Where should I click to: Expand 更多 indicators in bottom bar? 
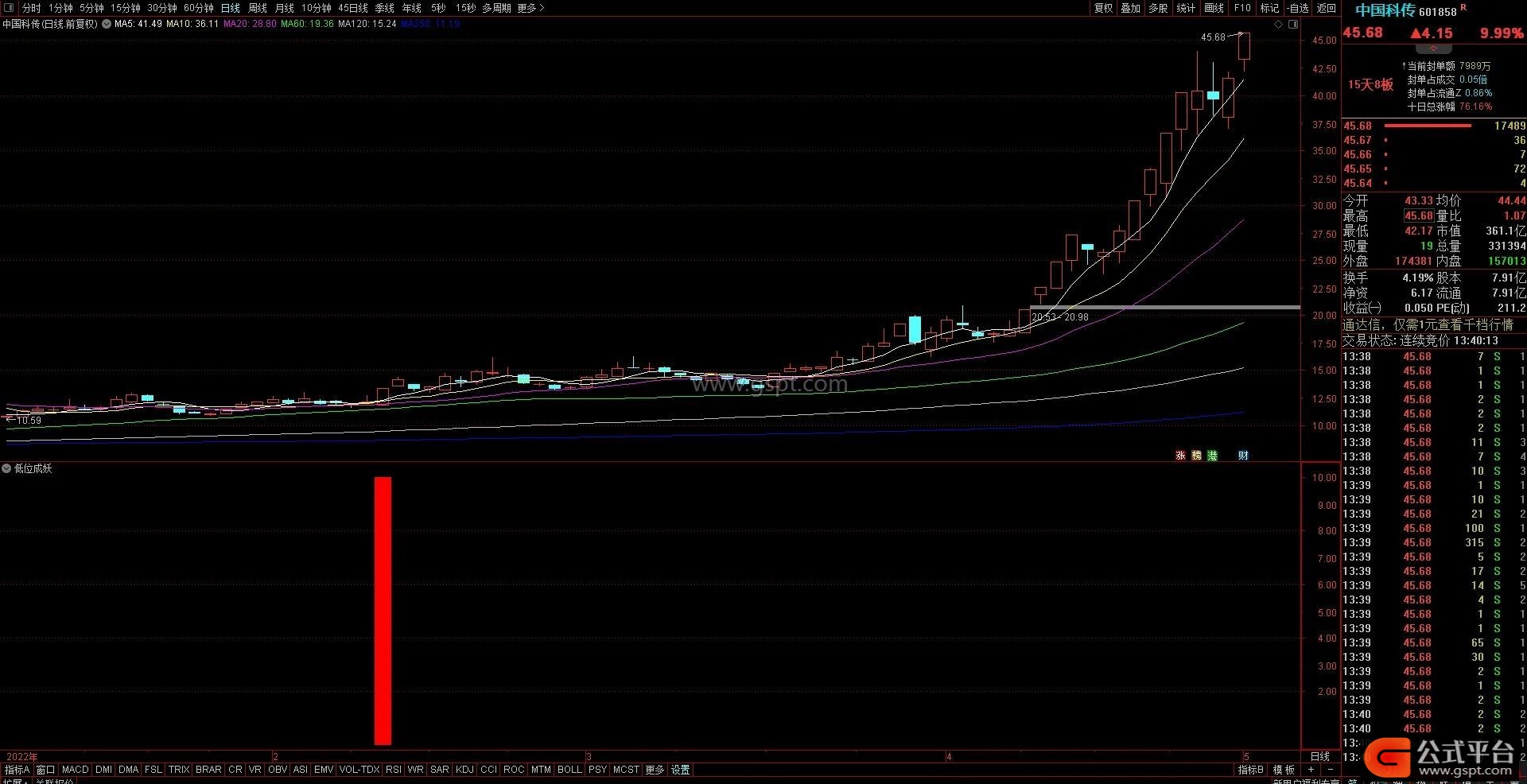[655, 770]
